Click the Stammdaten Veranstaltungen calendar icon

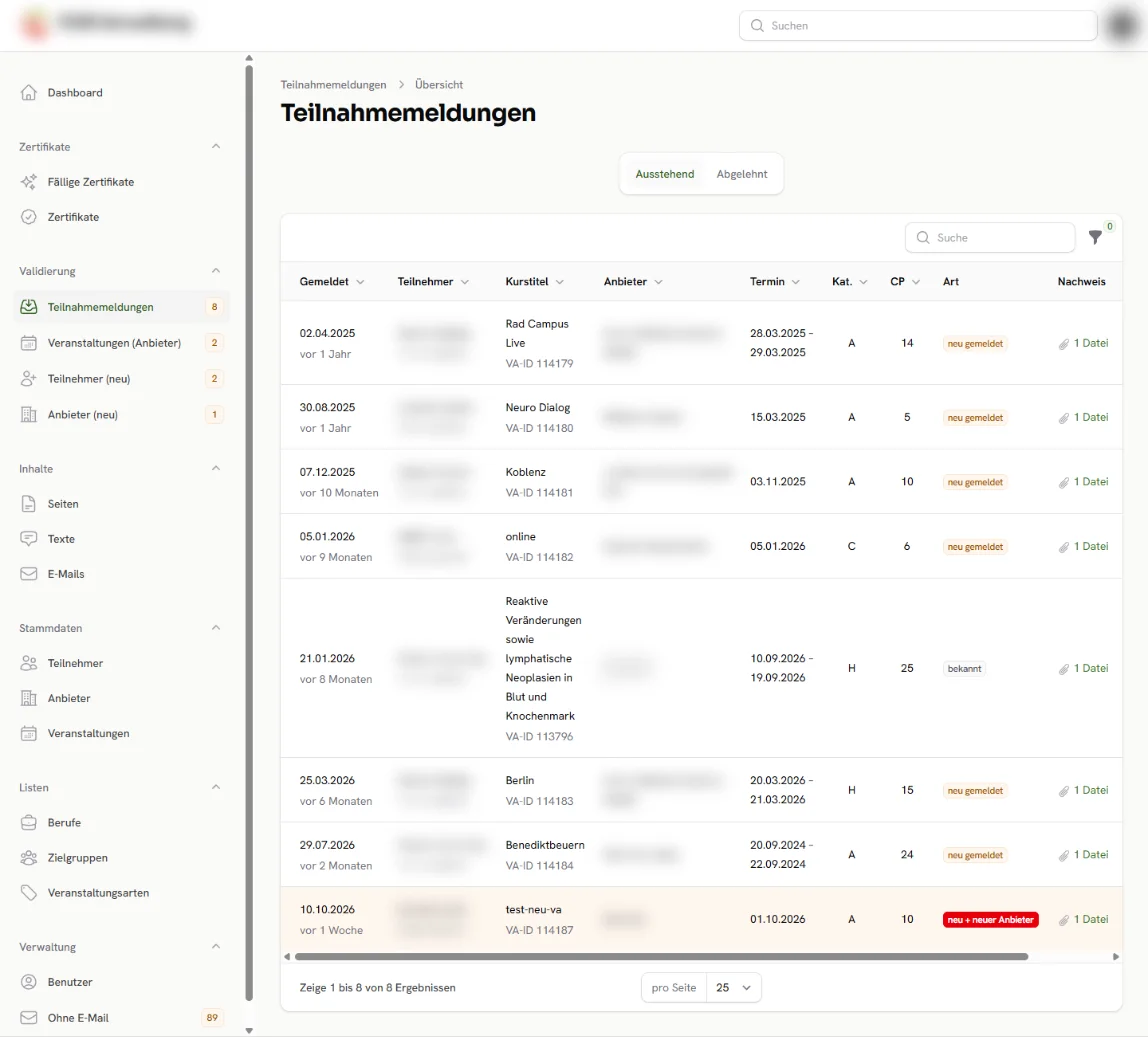29,733
